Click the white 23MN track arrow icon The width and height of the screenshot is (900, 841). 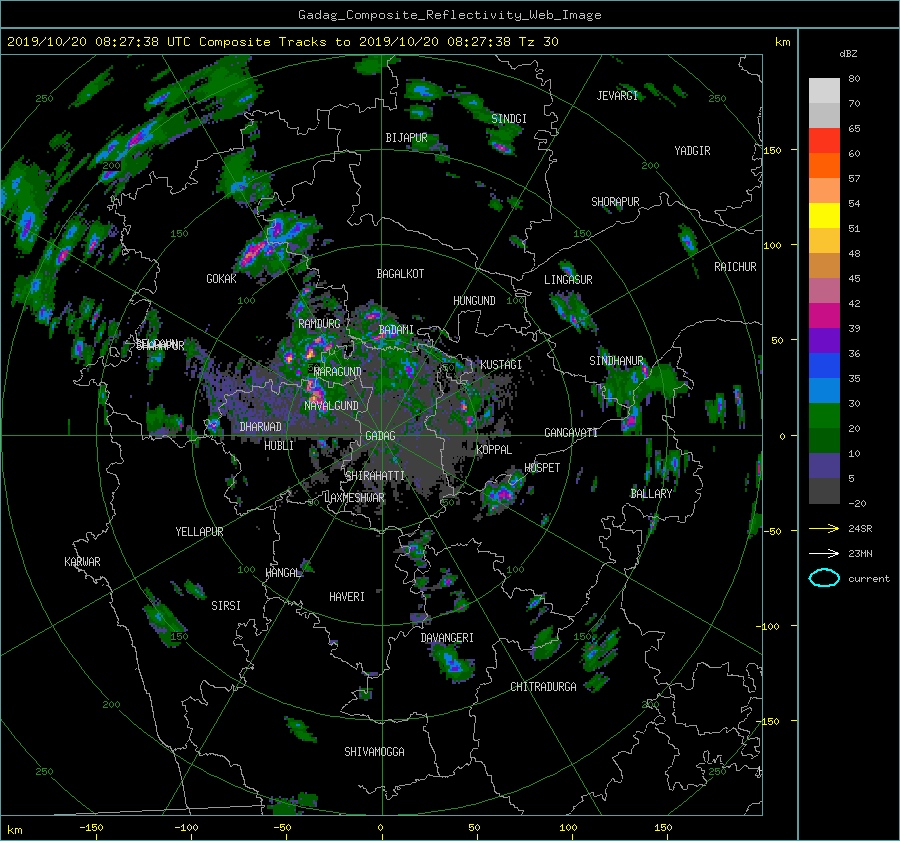[x=824, y=553]
